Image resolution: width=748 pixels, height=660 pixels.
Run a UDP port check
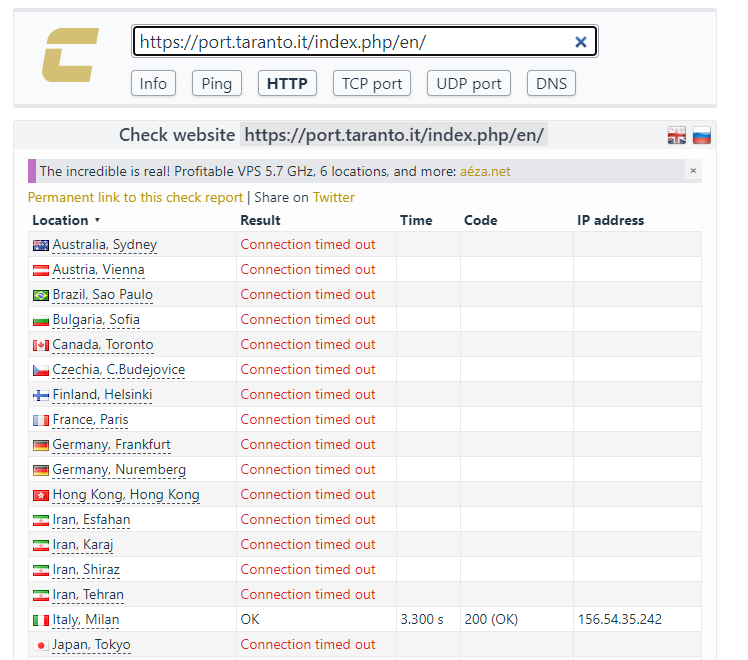[x=469, y=83]
